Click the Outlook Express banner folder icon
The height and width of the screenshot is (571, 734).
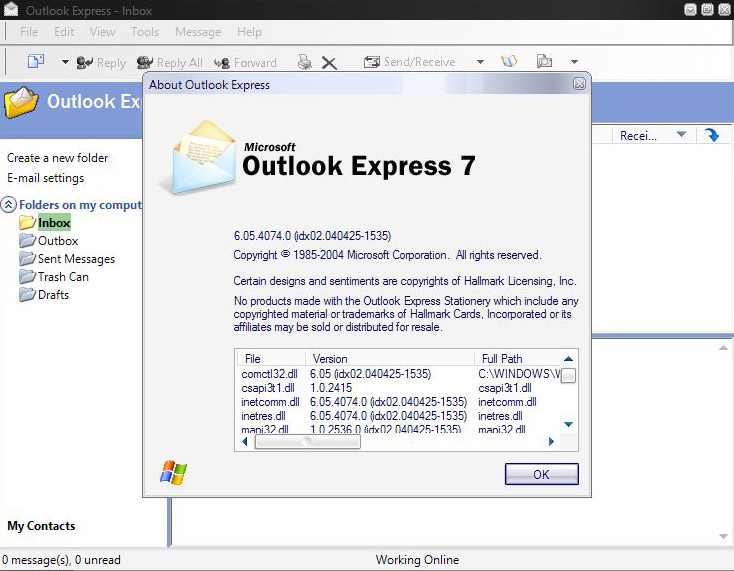pyautogui.click(x=21, y=102)
